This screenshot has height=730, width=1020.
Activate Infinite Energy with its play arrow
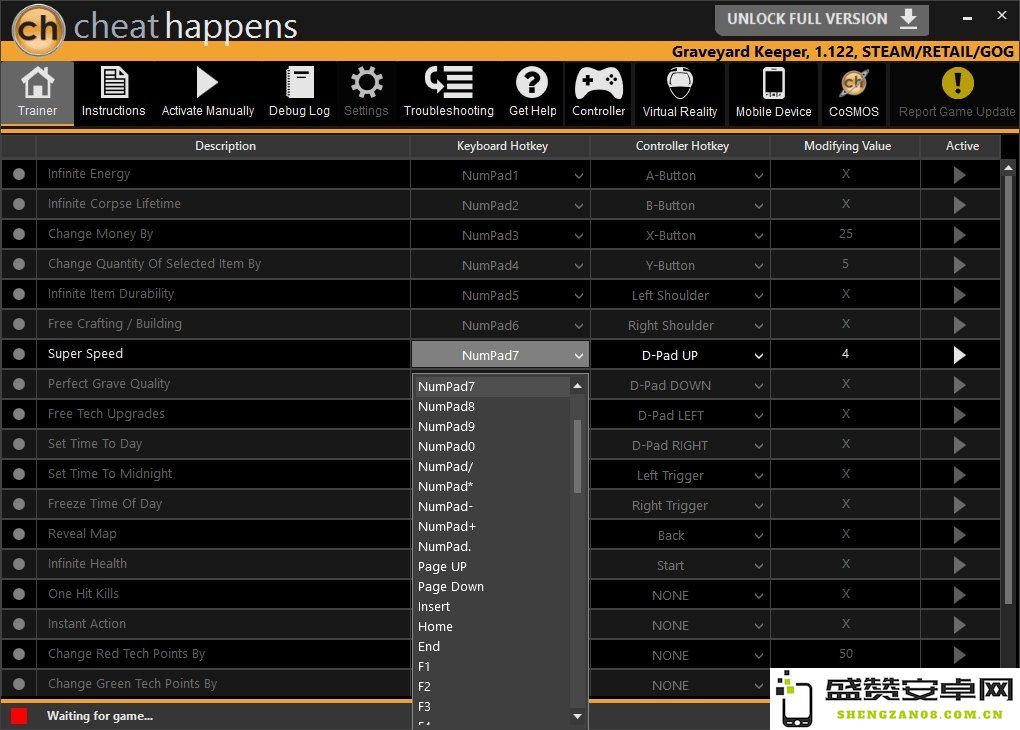coord(960,175)
